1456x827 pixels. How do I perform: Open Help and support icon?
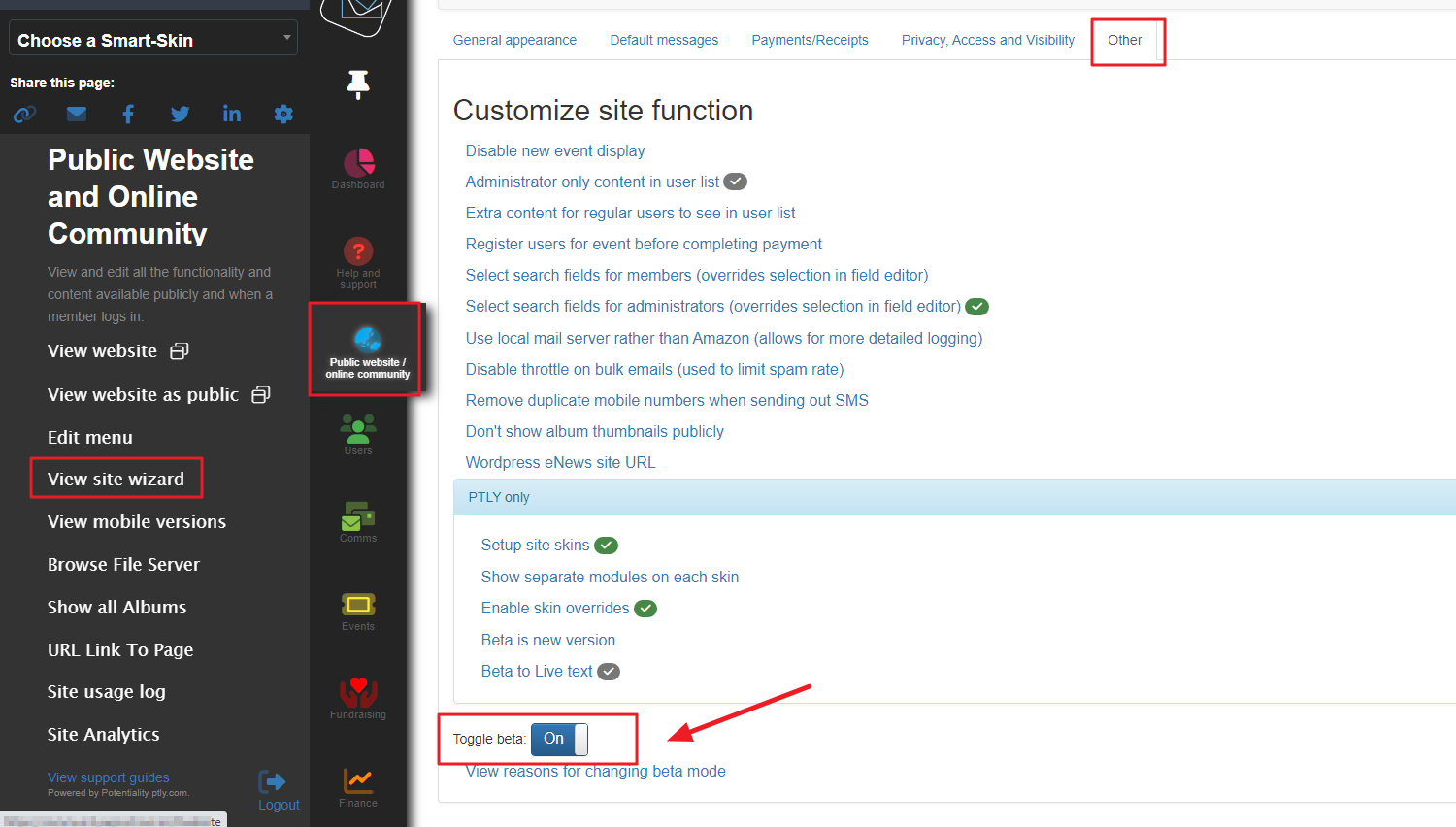click(x=358, y=252)
